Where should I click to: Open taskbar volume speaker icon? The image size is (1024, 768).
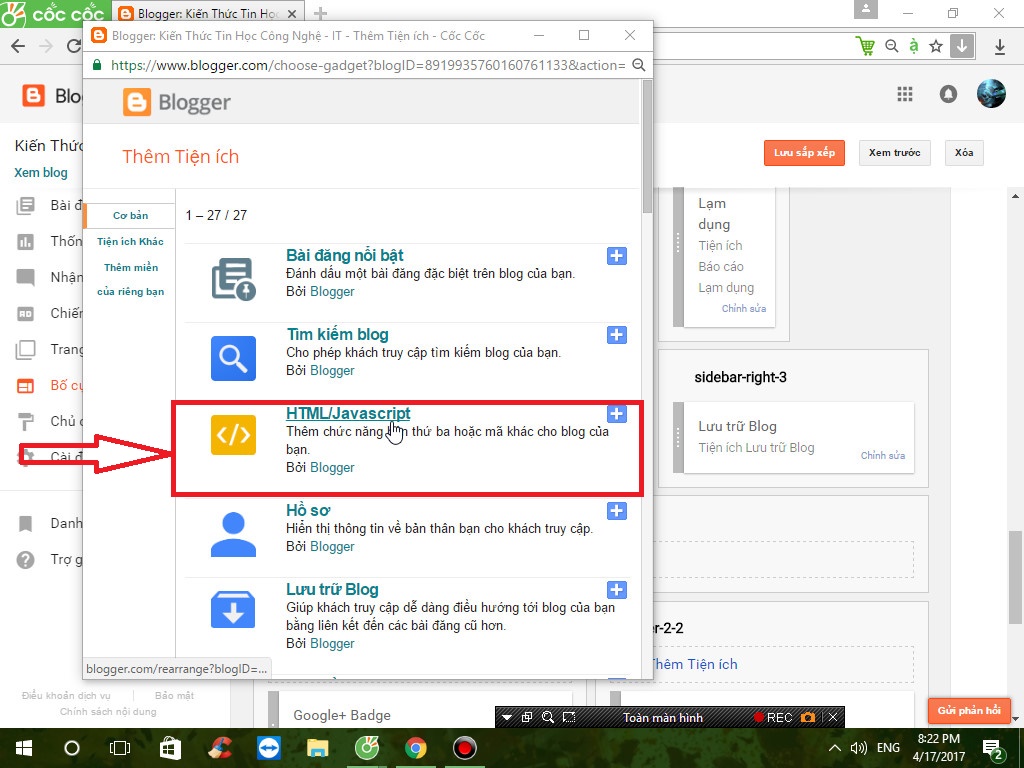[x=858, y=748]
